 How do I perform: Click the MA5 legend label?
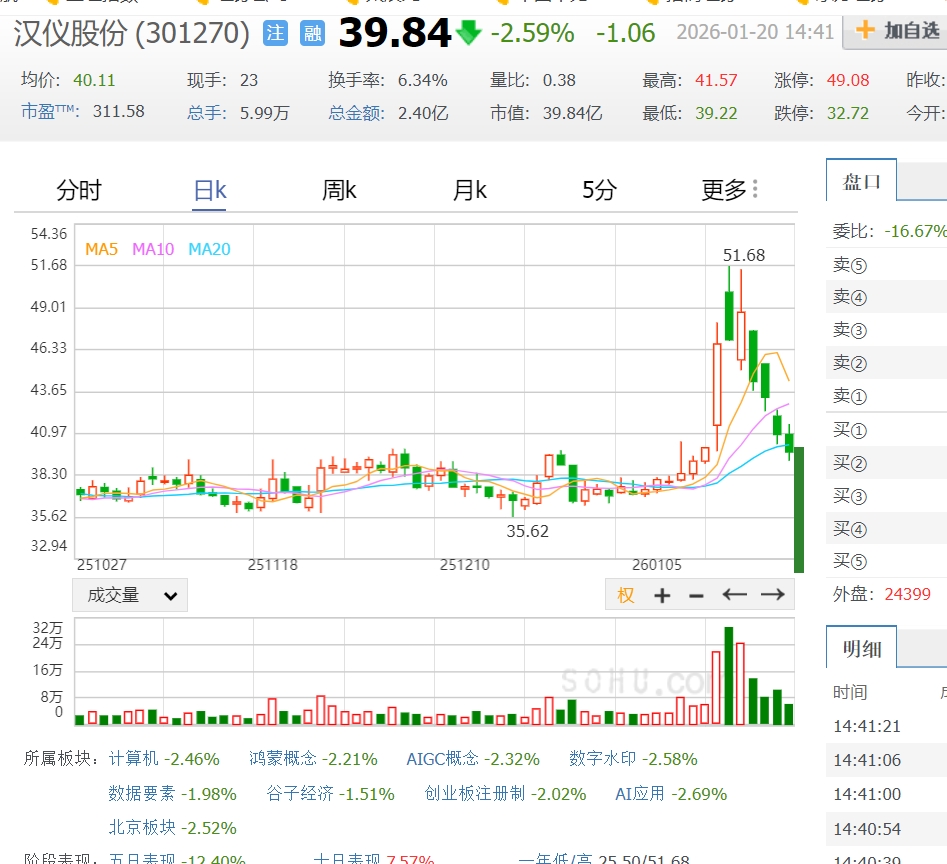click(x=101, y=249)
